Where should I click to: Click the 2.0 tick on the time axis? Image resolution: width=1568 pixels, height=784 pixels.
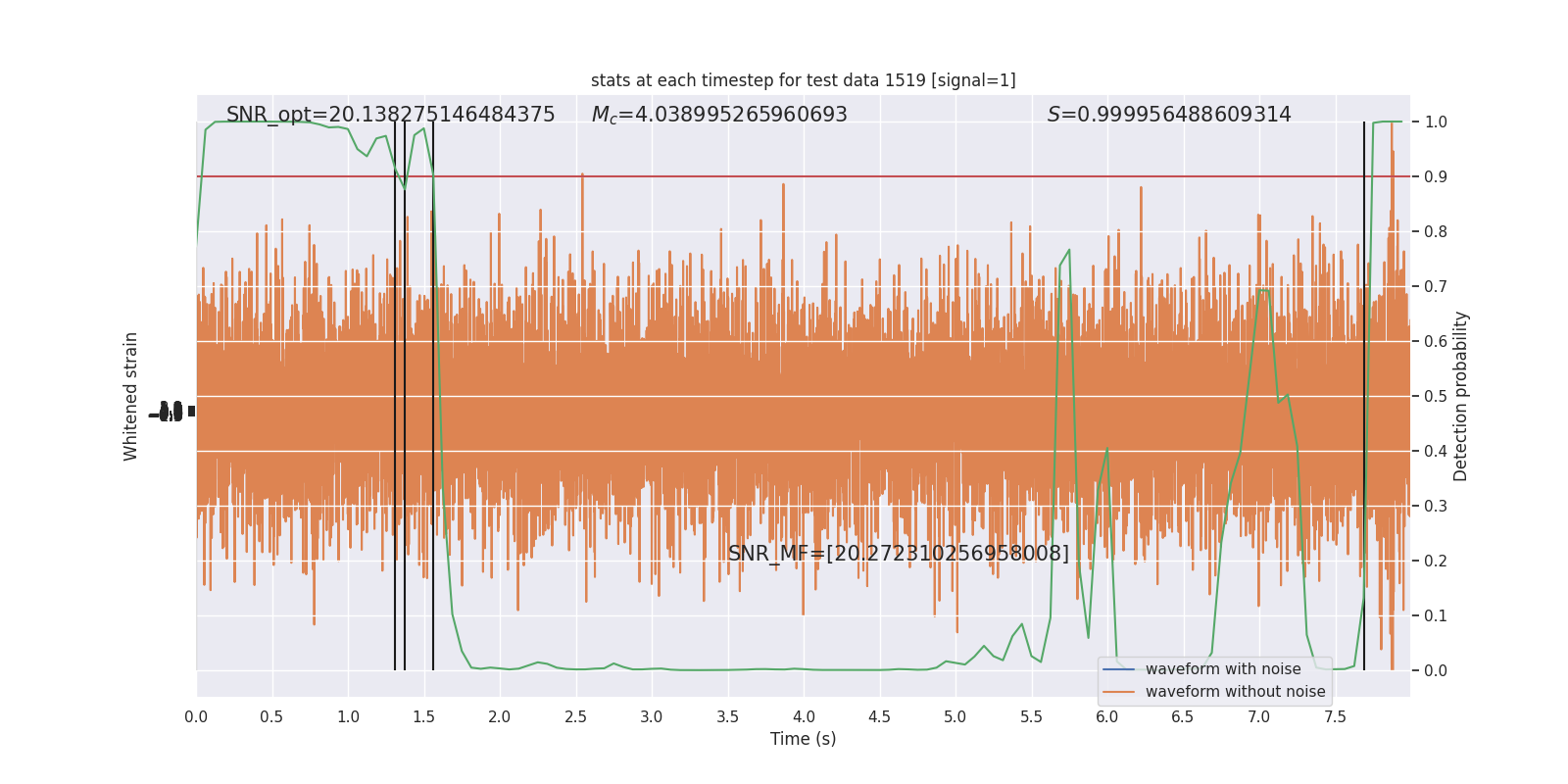(500, 717)
